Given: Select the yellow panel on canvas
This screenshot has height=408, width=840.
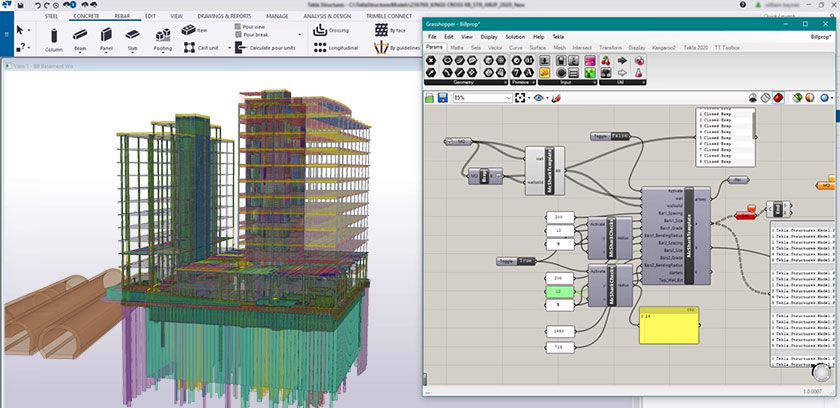Looking at the screenshot, I should [669, 326].
